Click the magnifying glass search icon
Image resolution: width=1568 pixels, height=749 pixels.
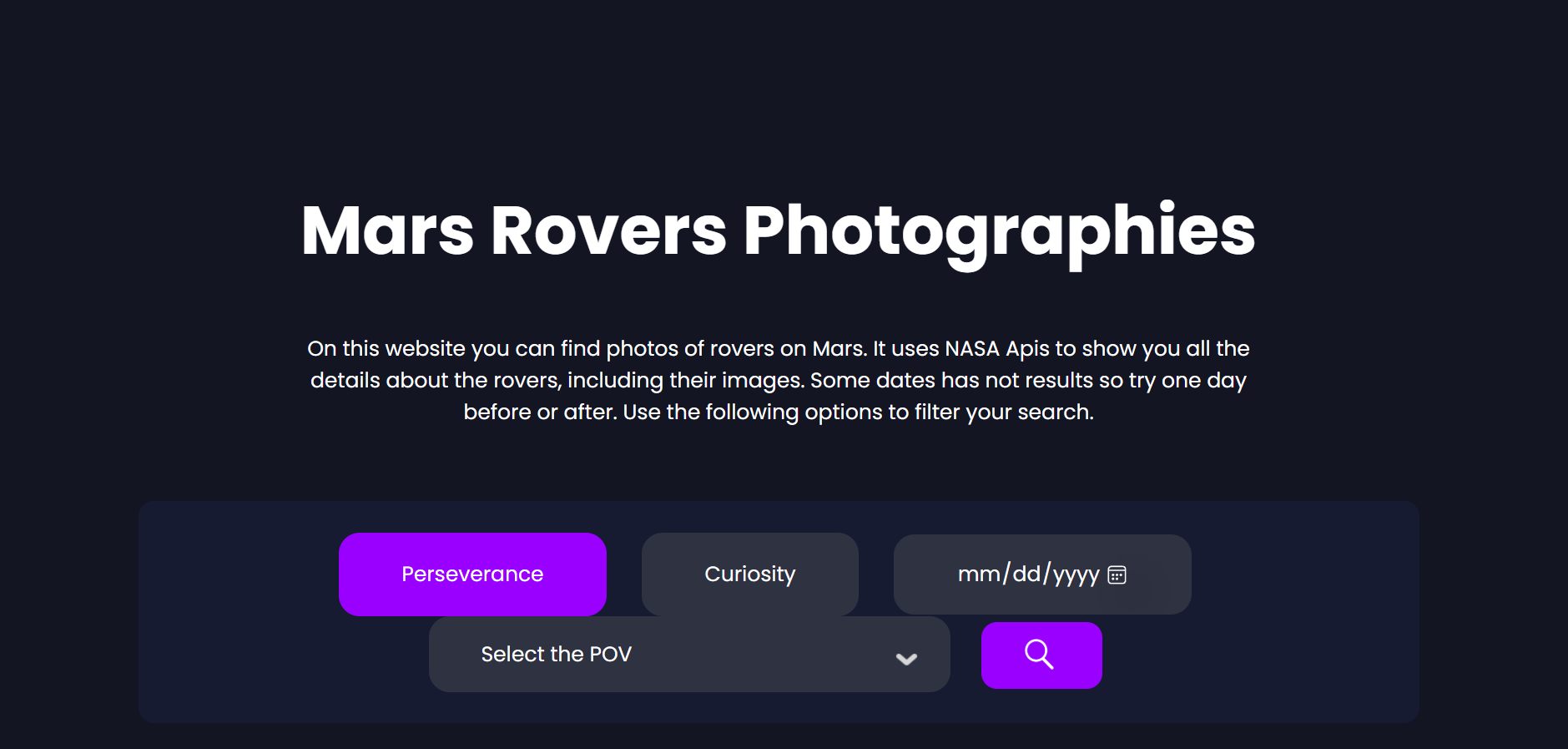pyautogui.click(x=1039, y=655)
